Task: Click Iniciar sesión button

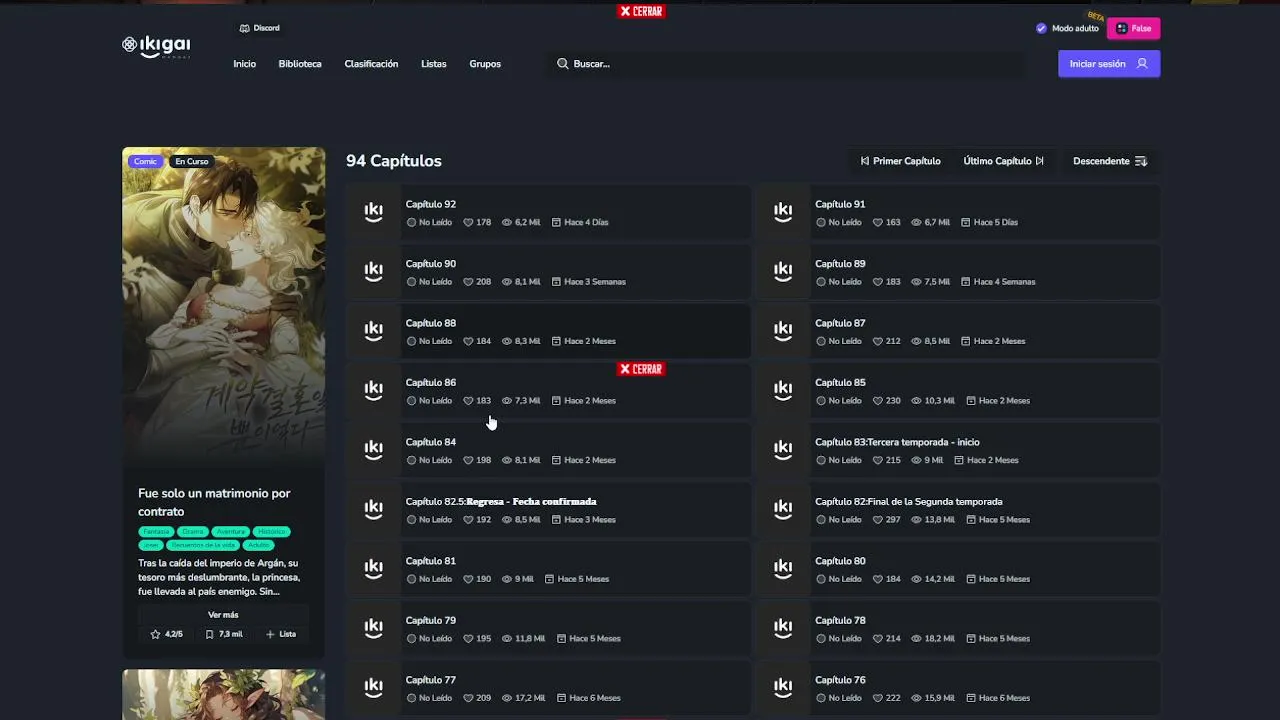Action: click(x=1109, y=64)
